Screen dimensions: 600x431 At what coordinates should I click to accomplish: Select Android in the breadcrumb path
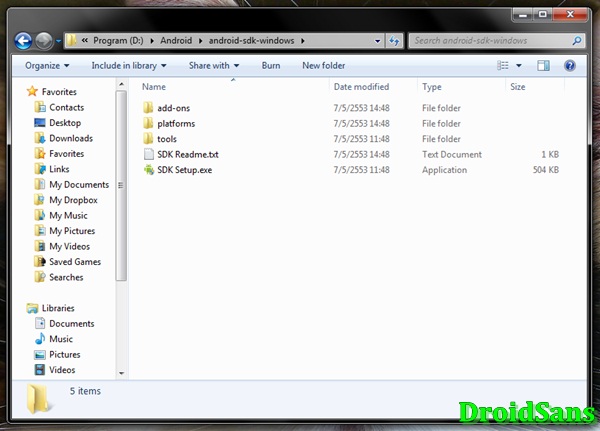[176, 41]
